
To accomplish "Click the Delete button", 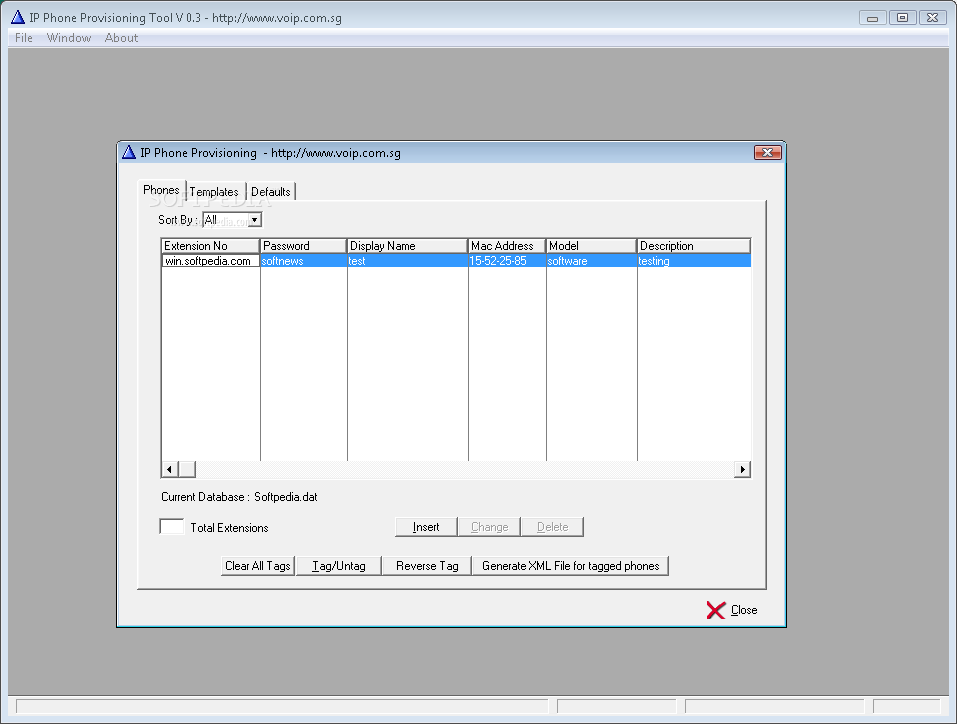I will pyautogui.click(x=552, y=527).
